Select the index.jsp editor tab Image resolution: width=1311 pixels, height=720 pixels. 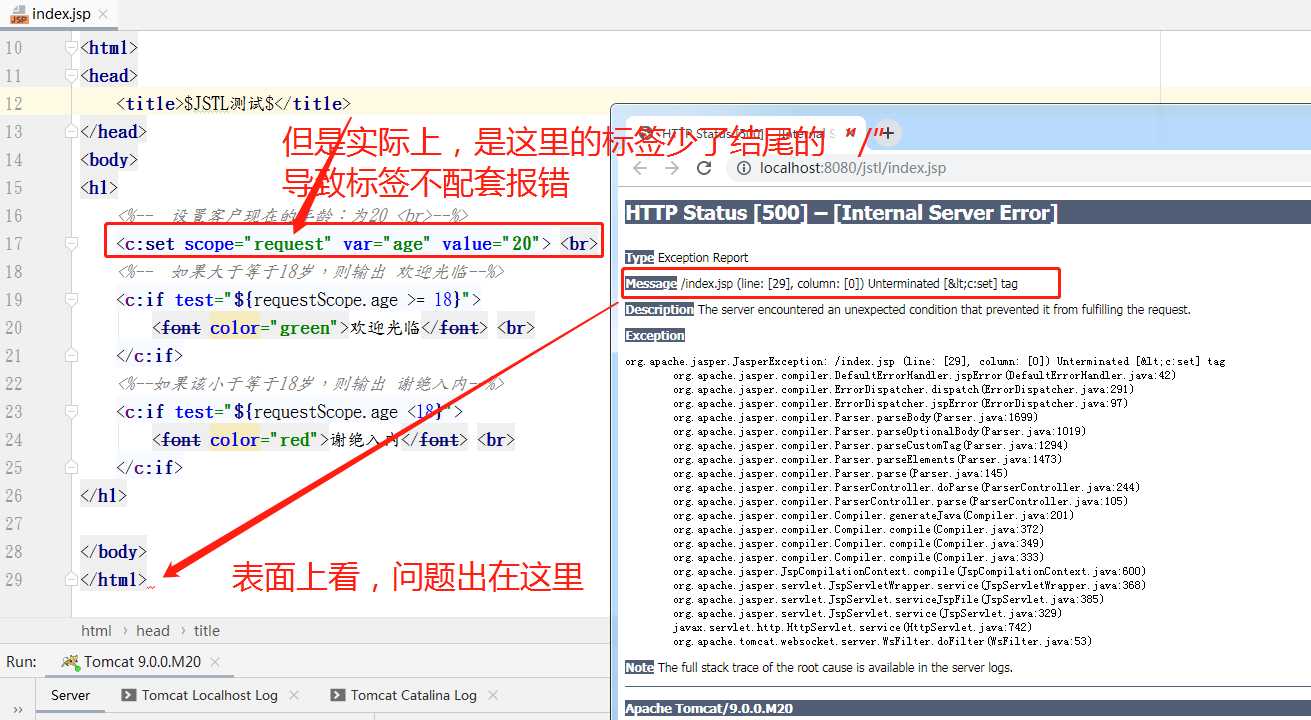coord(59,14)
